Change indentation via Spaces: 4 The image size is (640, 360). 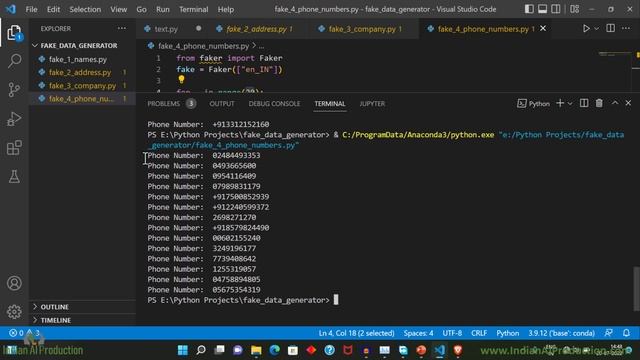click(418, 333)
